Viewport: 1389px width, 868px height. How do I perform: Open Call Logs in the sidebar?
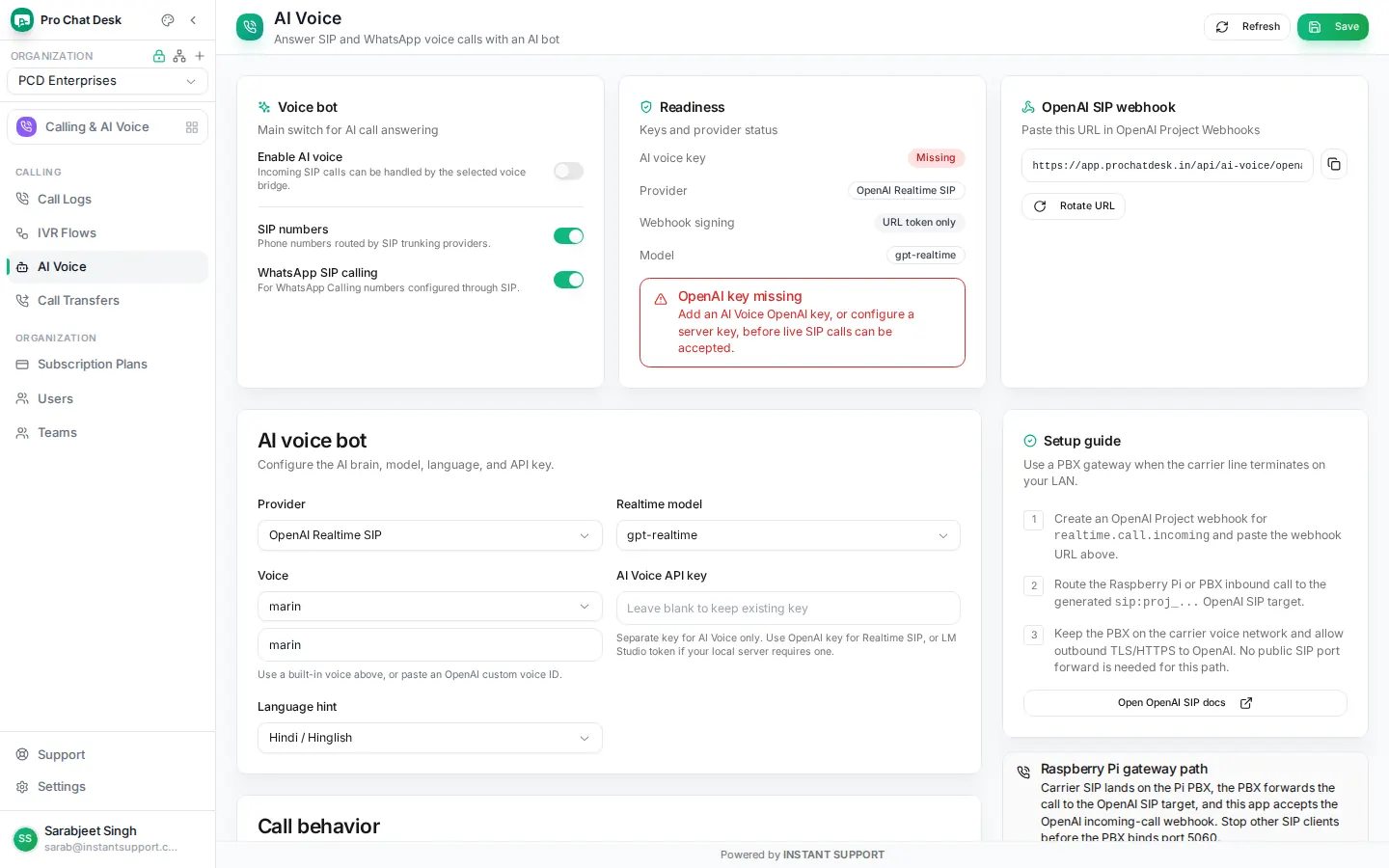[x=107, y=200]
